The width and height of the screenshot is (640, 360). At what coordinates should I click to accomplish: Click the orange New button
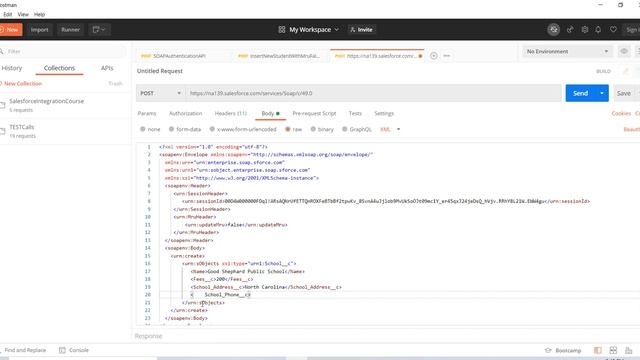11,29
